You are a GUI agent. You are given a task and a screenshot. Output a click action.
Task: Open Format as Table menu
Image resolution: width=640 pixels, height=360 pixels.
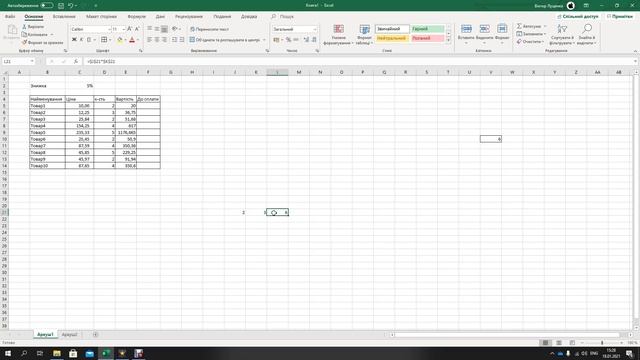coord(364,35)
